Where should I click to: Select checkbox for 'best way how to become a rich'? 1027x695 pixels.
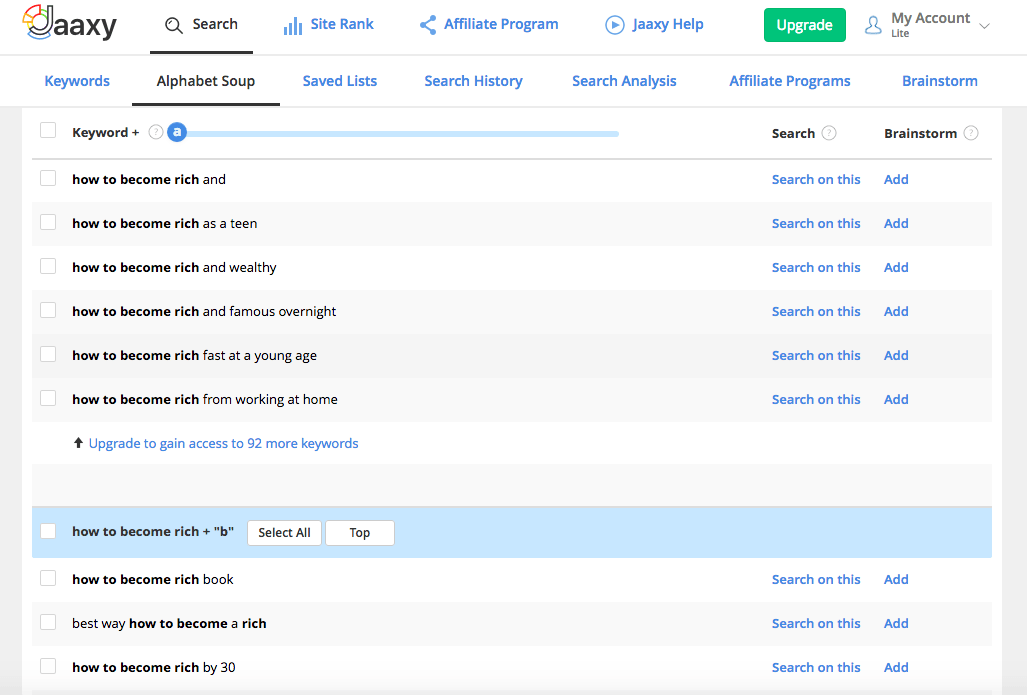coord(48,622)
